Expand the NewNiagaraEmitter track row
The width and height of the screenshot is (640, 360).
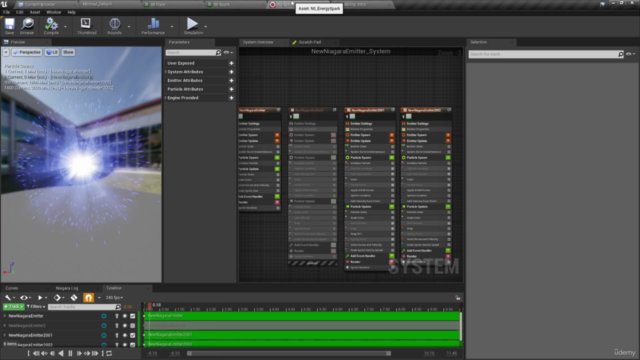5,316
